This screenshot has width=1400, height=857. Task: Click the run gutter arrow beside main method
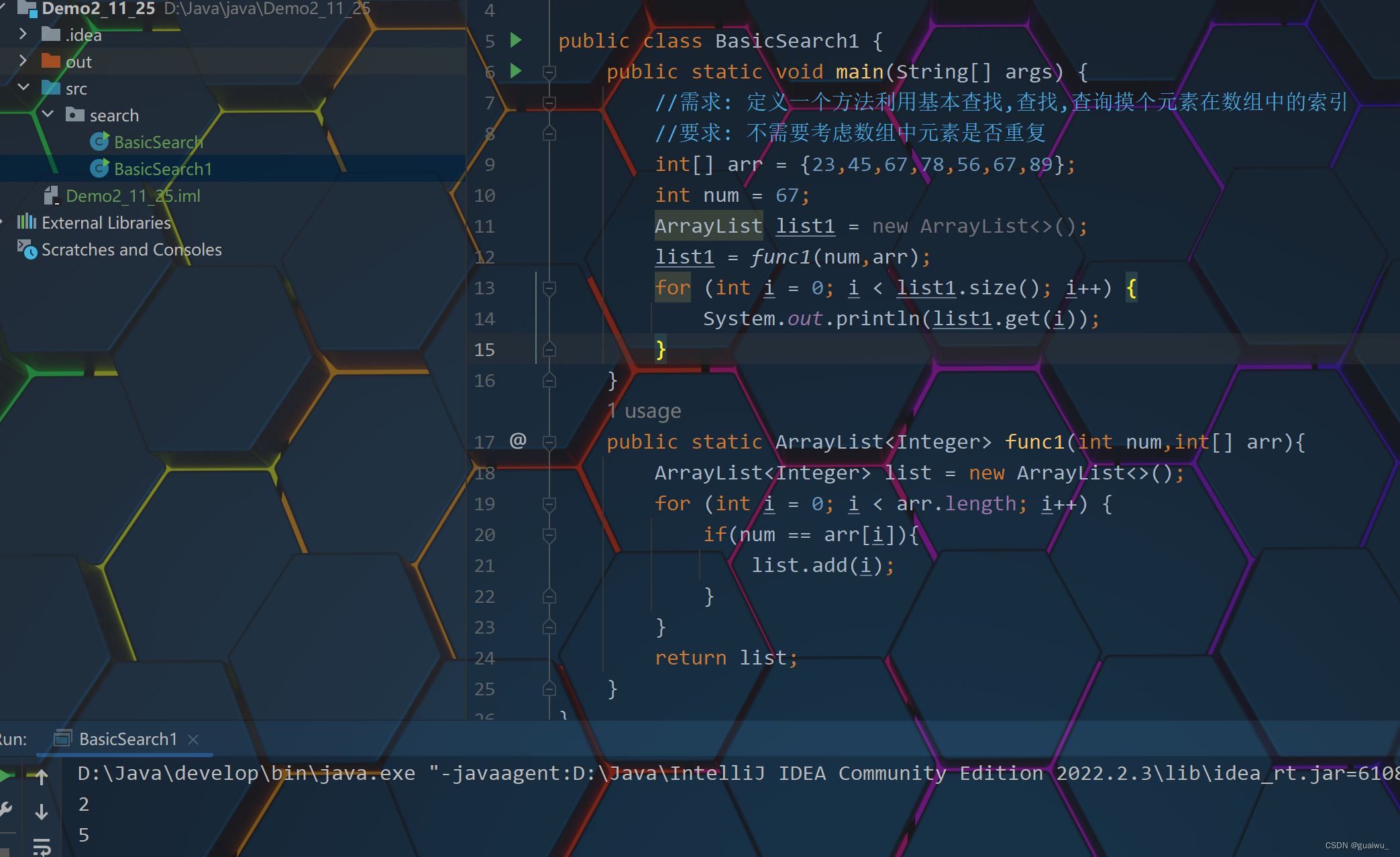(516, 71)
